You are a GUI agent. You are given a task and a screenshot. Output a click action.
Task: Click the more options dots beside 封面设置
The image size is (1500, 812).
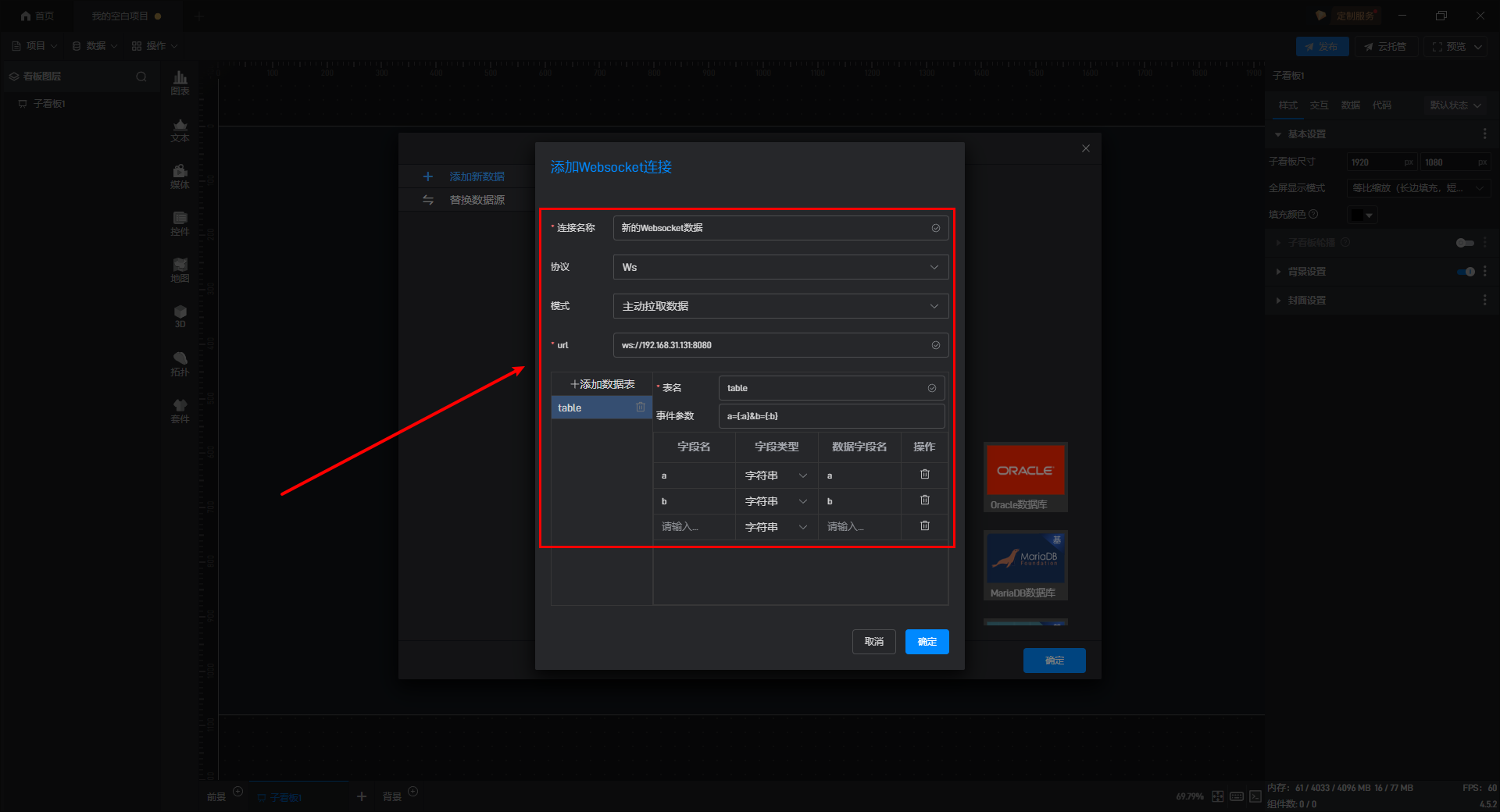(1485, 301)
